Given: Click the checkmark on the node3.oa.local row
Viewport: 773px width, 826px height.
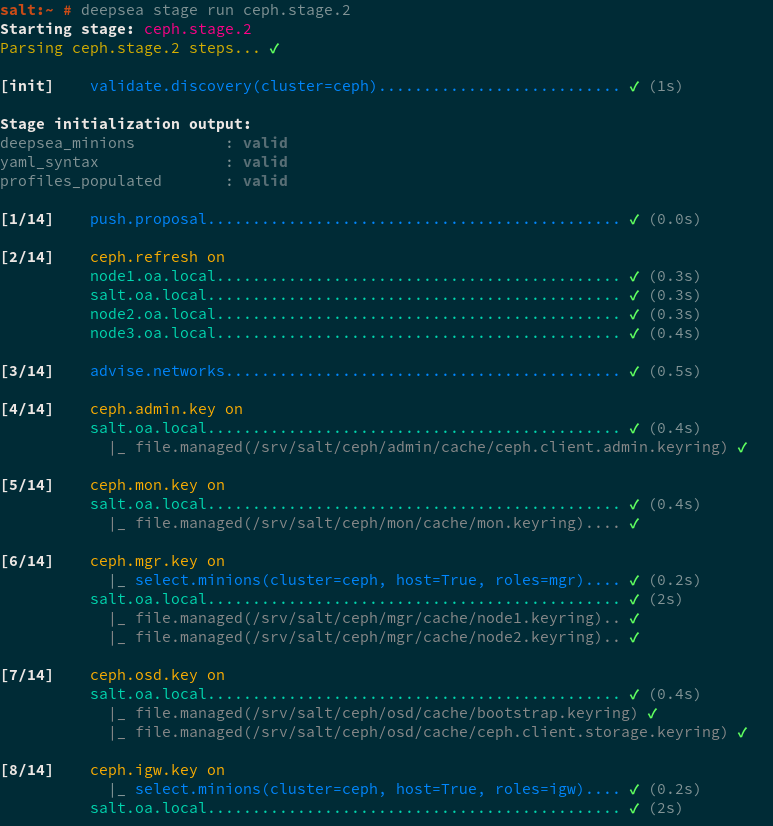Looking at the screenshot, I should click(634, 333).
